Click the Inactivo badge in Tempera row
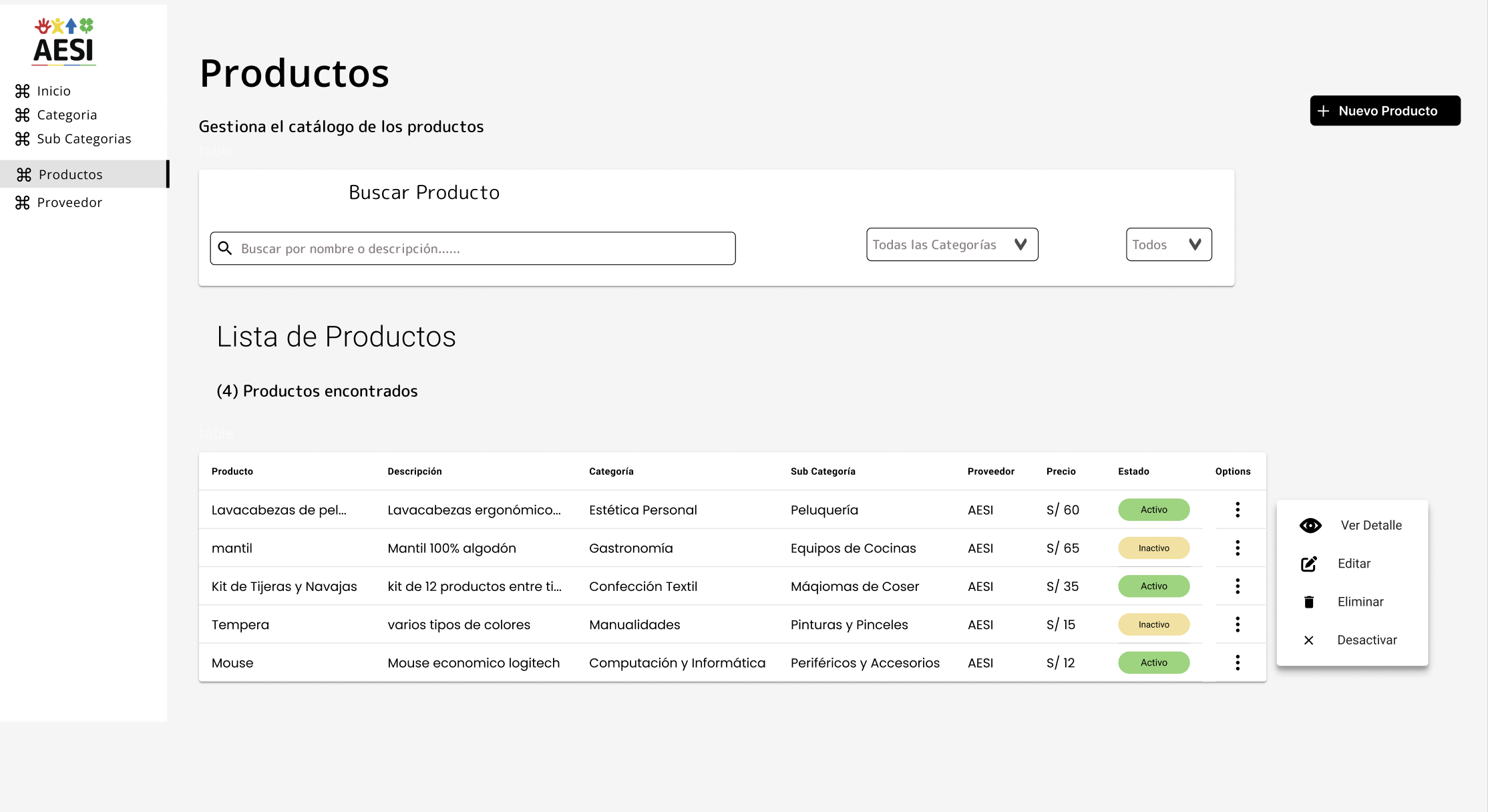 pyautogui.click(x=1154, y=624)
